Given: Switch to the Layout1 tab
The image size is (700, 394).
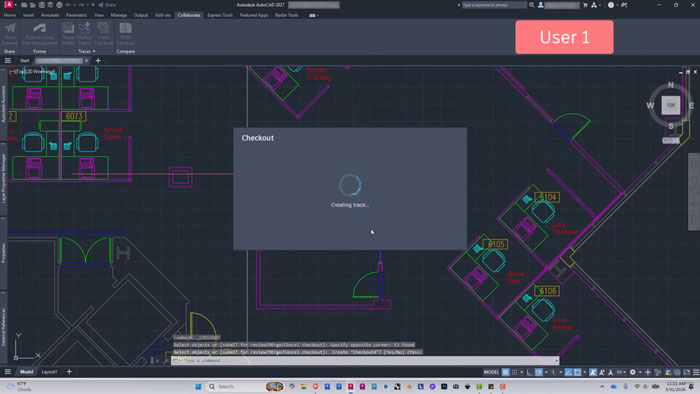Looking at the screenshot, I should pyautogui.click(x=49, y=372).
